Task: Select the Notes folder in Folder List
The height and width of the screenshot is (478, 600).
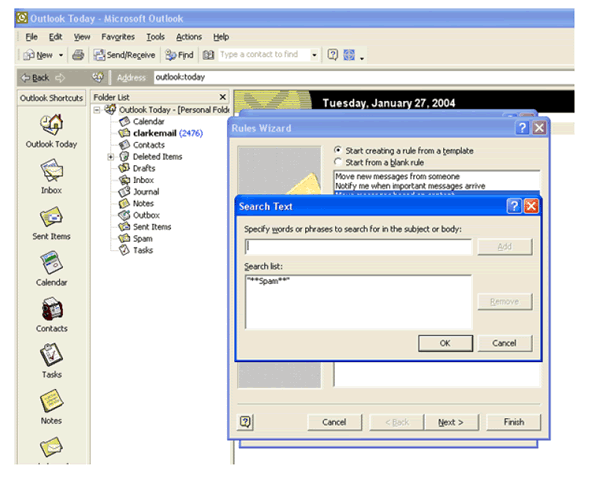Action: click(143, 204)
